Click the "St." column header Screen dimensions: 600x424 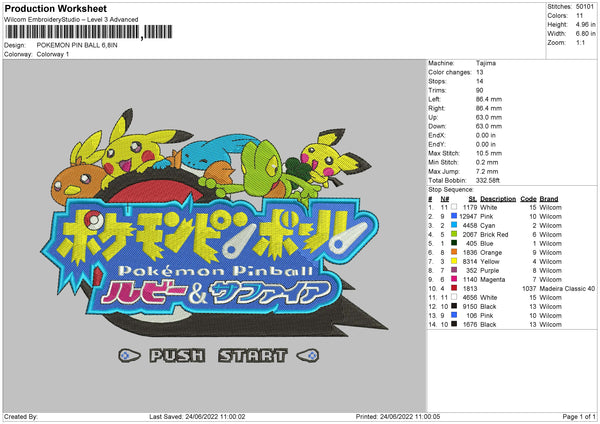(x=473, y=199)
